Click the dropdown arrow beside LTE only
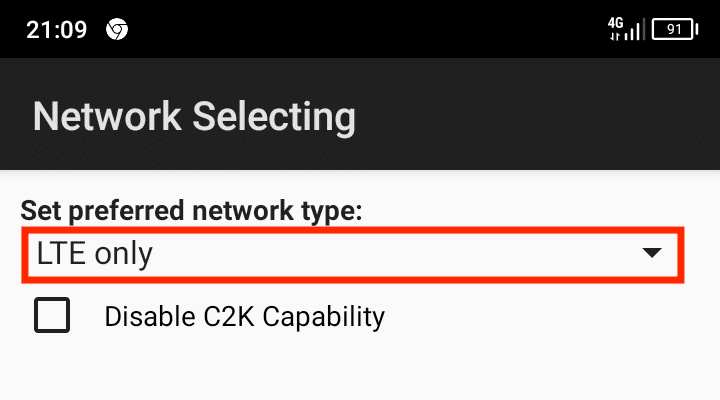Image resolution: width=720 pixels, height=400 pixels. [x=652, y=254]
